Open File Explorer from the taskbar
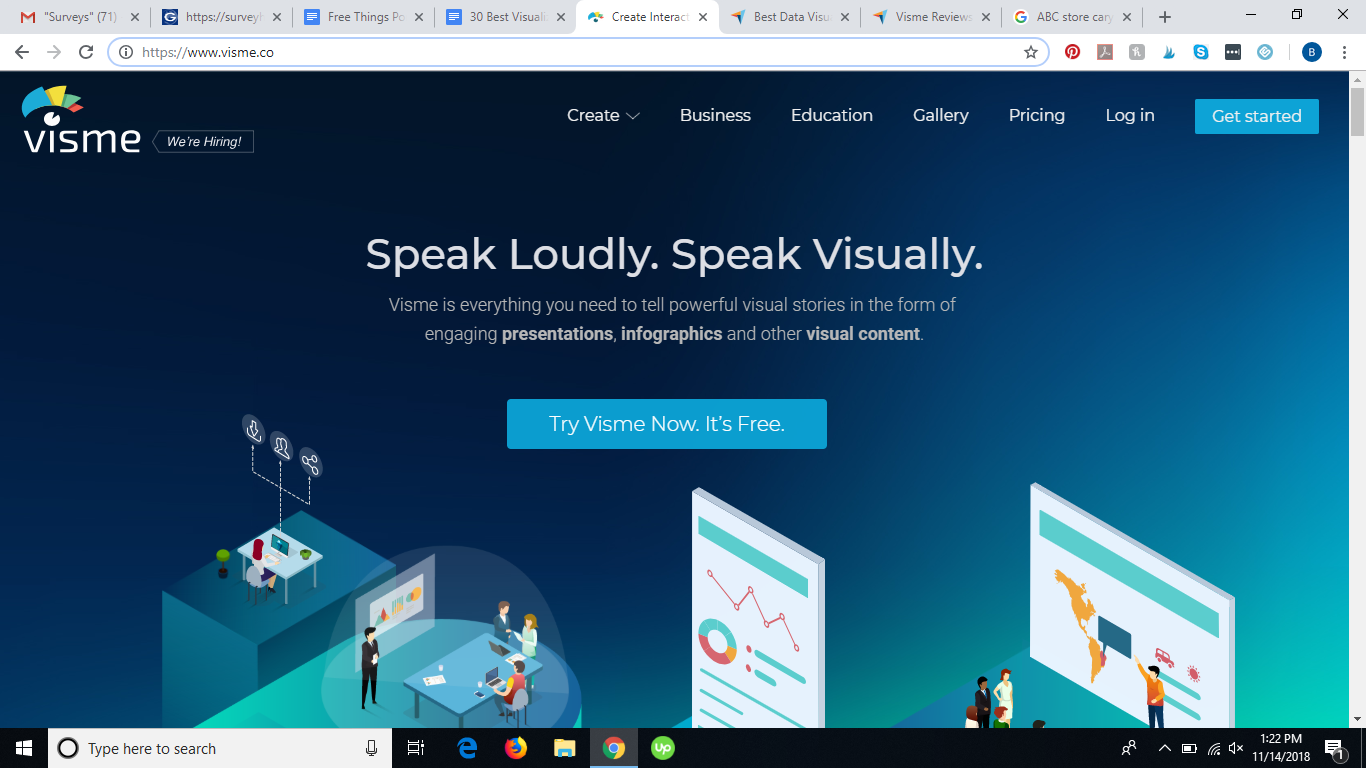The height and width of the screenshot is (768, 1366). [565, 748]
